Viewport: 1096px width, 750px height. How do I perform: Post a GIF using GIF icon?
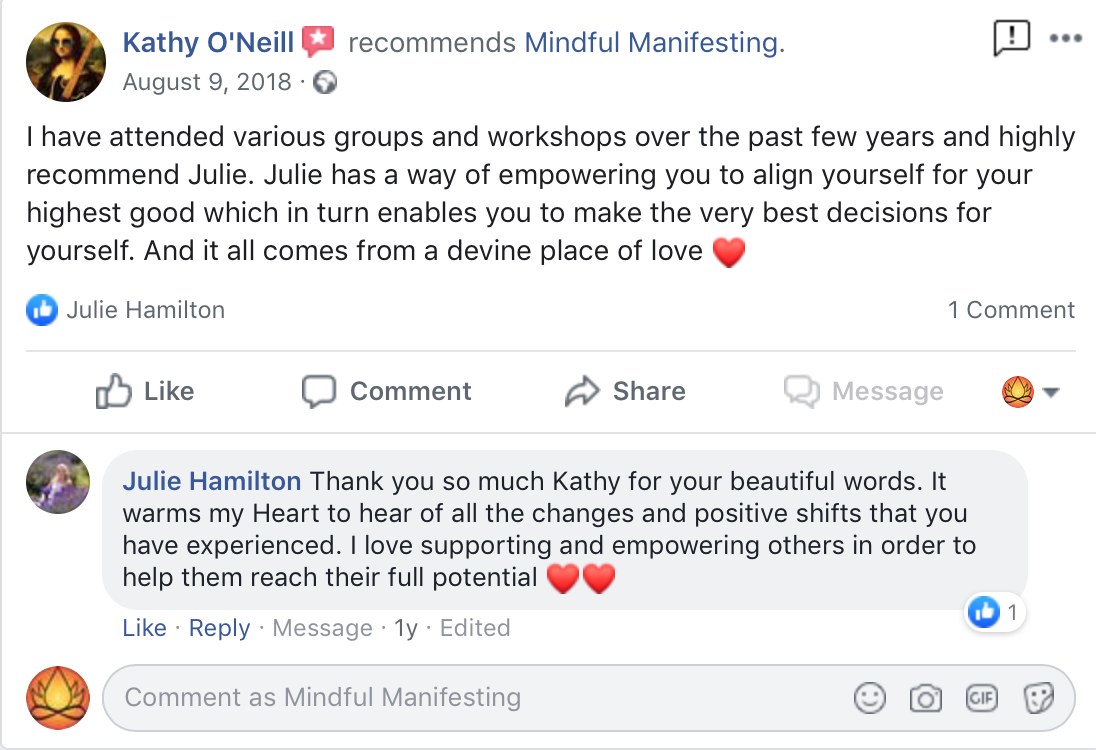981,698
